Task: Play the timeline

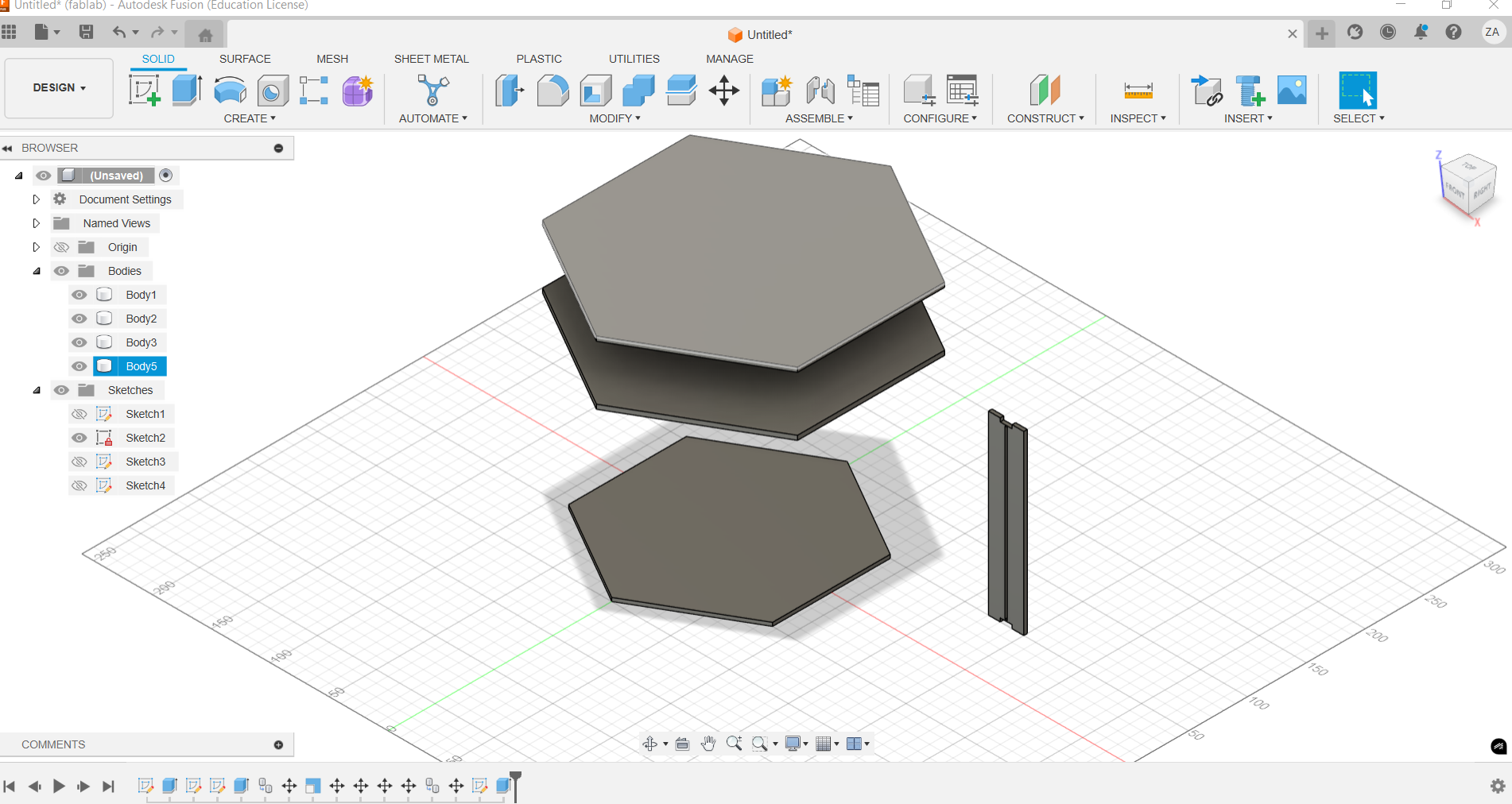Action: click(x=59, y=786)
